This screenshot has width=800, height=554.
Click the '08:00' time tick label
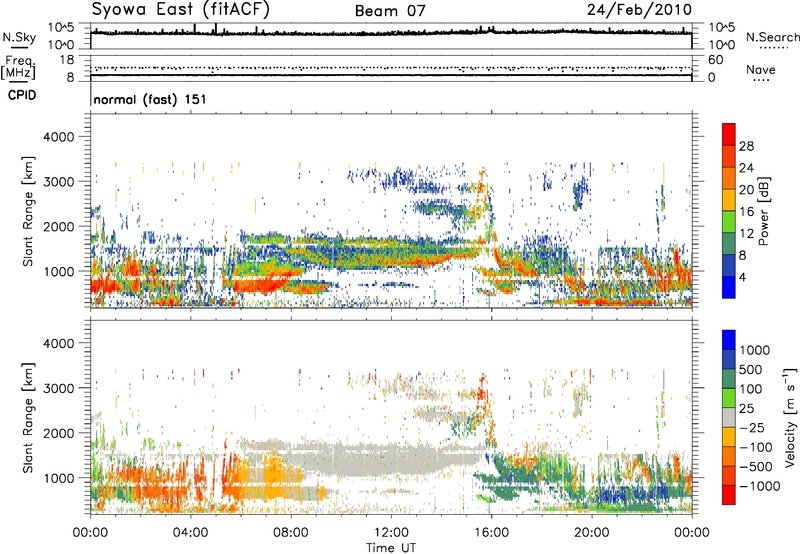click(291, 533)
